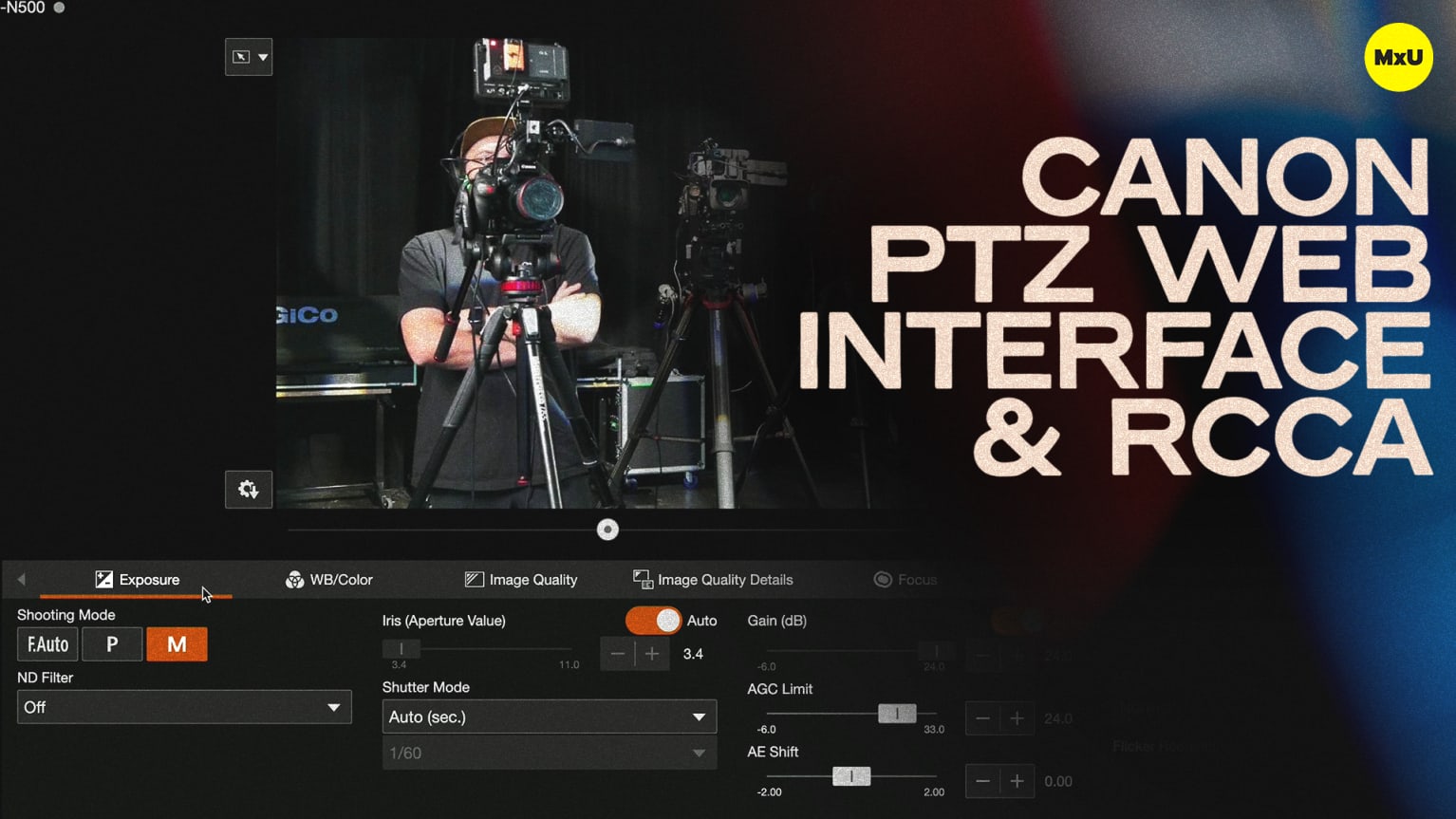Screen dimensions: 1456x819
Task: Select M shooting mode
Action: [x=177, y=643]
